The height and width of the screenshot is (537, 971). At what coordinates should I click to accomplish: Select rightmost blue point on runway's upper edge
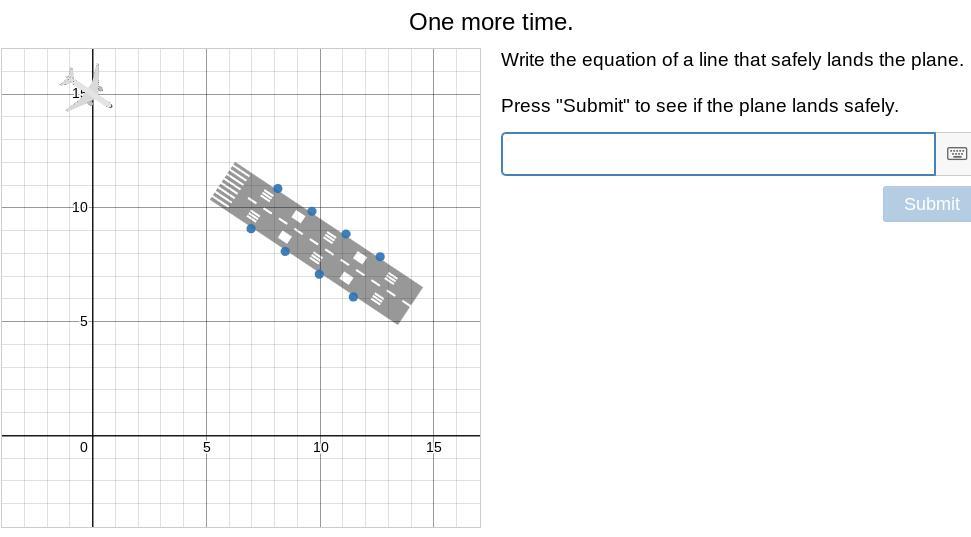(380, 257)
